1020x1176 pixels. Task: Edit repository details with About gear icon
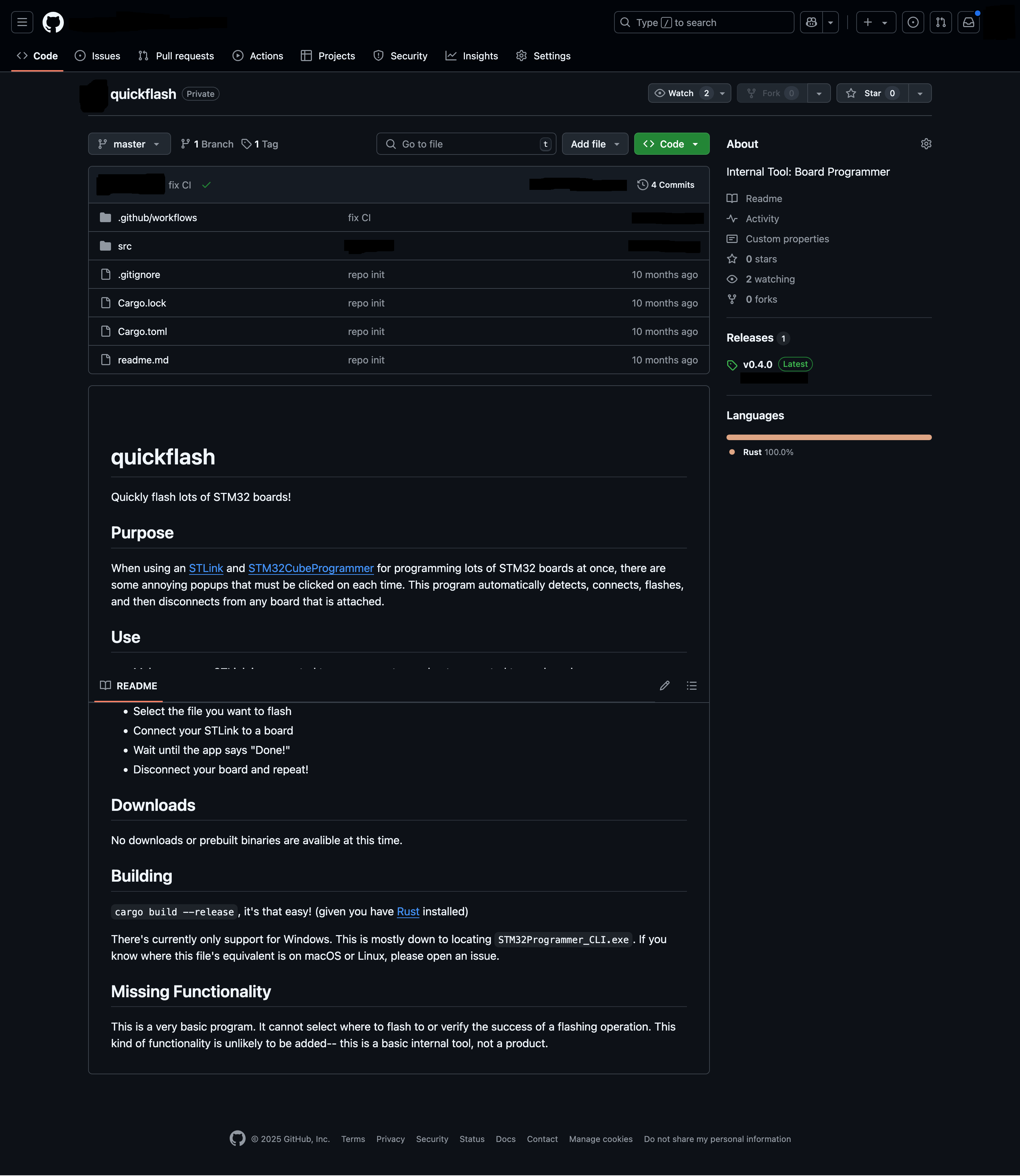coord(926,144)
